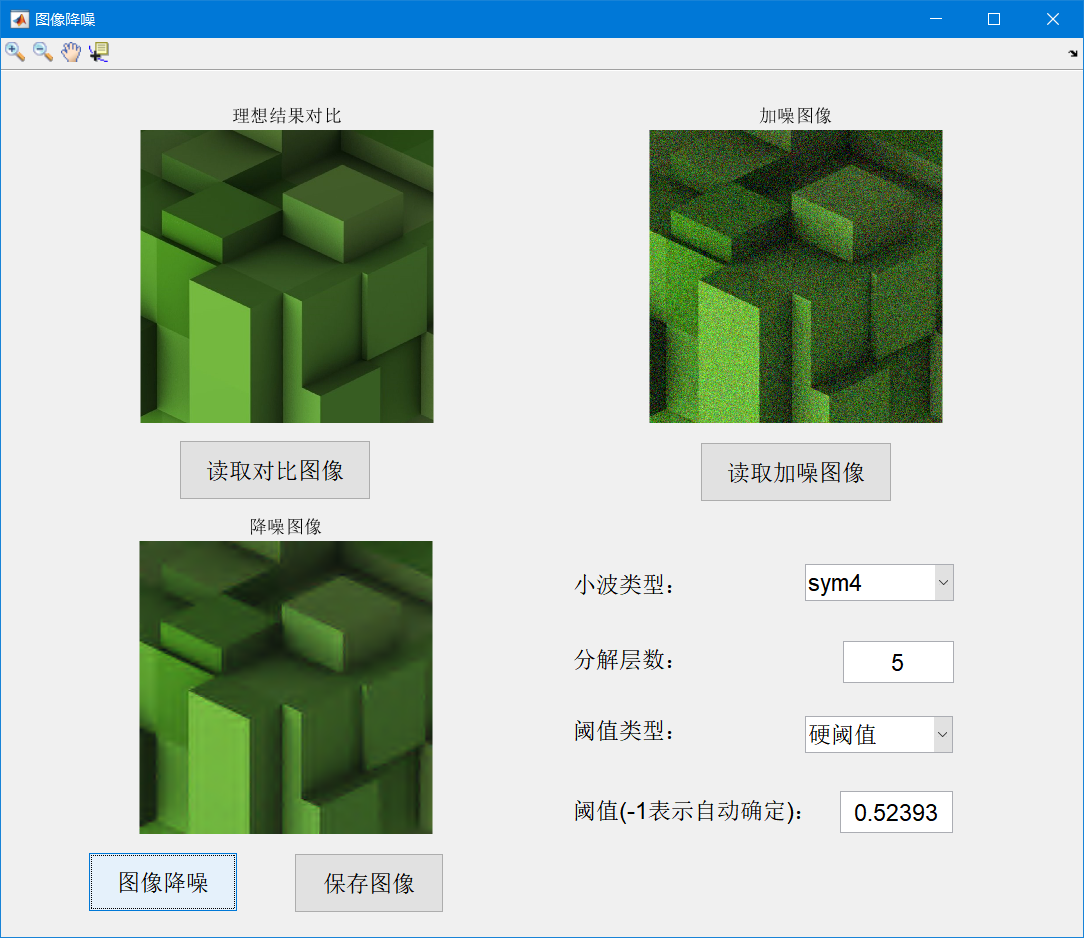Image resolution: width=1084 pixels, height=938 pixels.
Task: Click the 阈值类型 label
Action: (624, 731)
